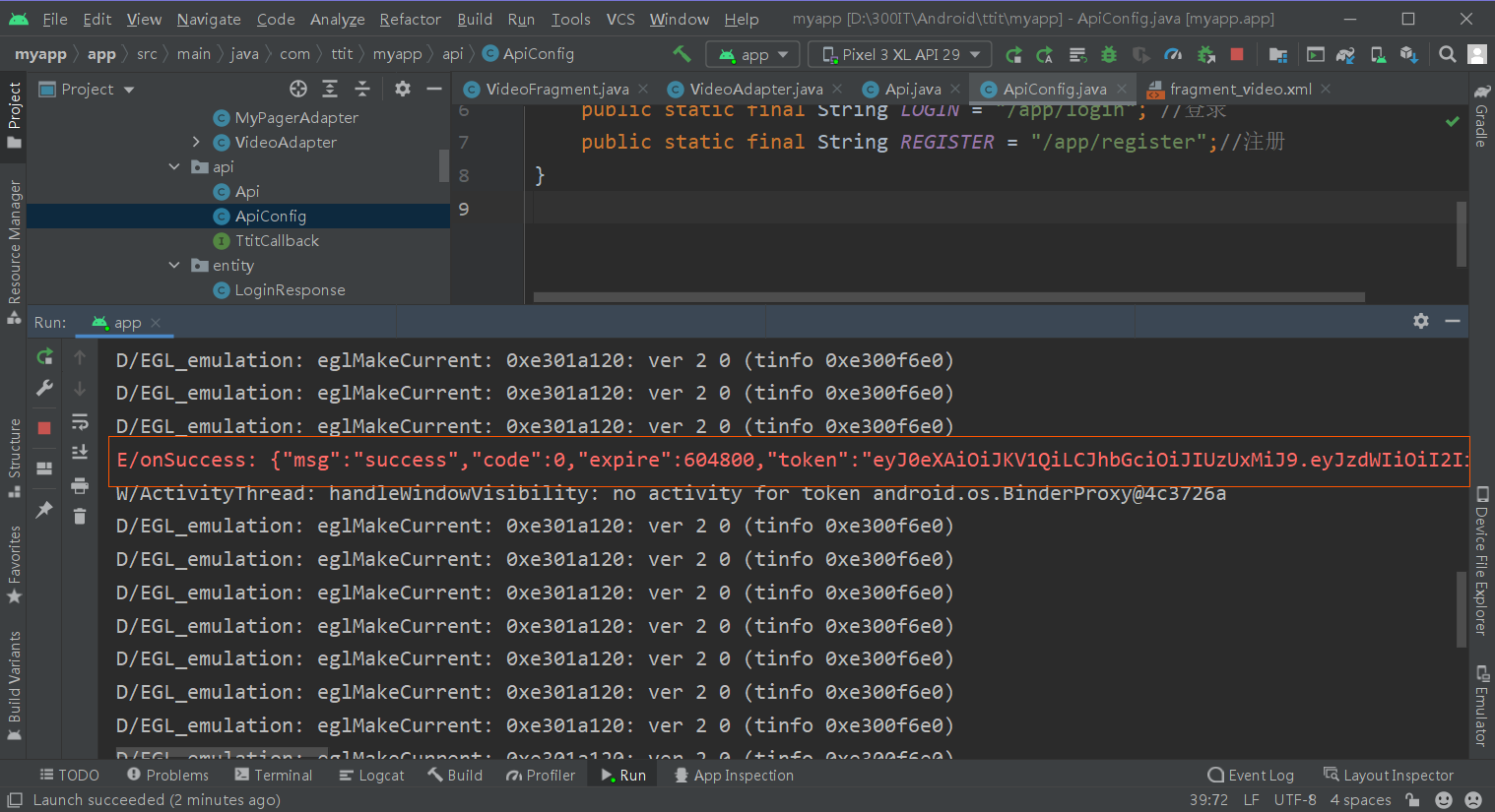
Task: Click red Stop icon in Run panel
Action: 44,428
